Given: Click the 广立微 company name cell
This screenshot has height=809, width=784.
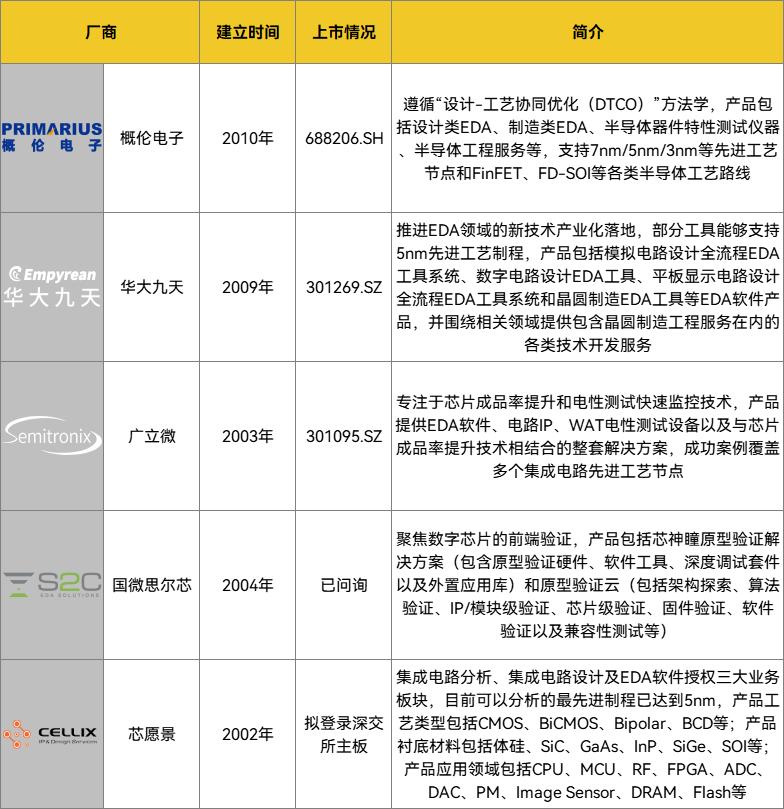Looking at the screenshot, I should coord(152,436).
